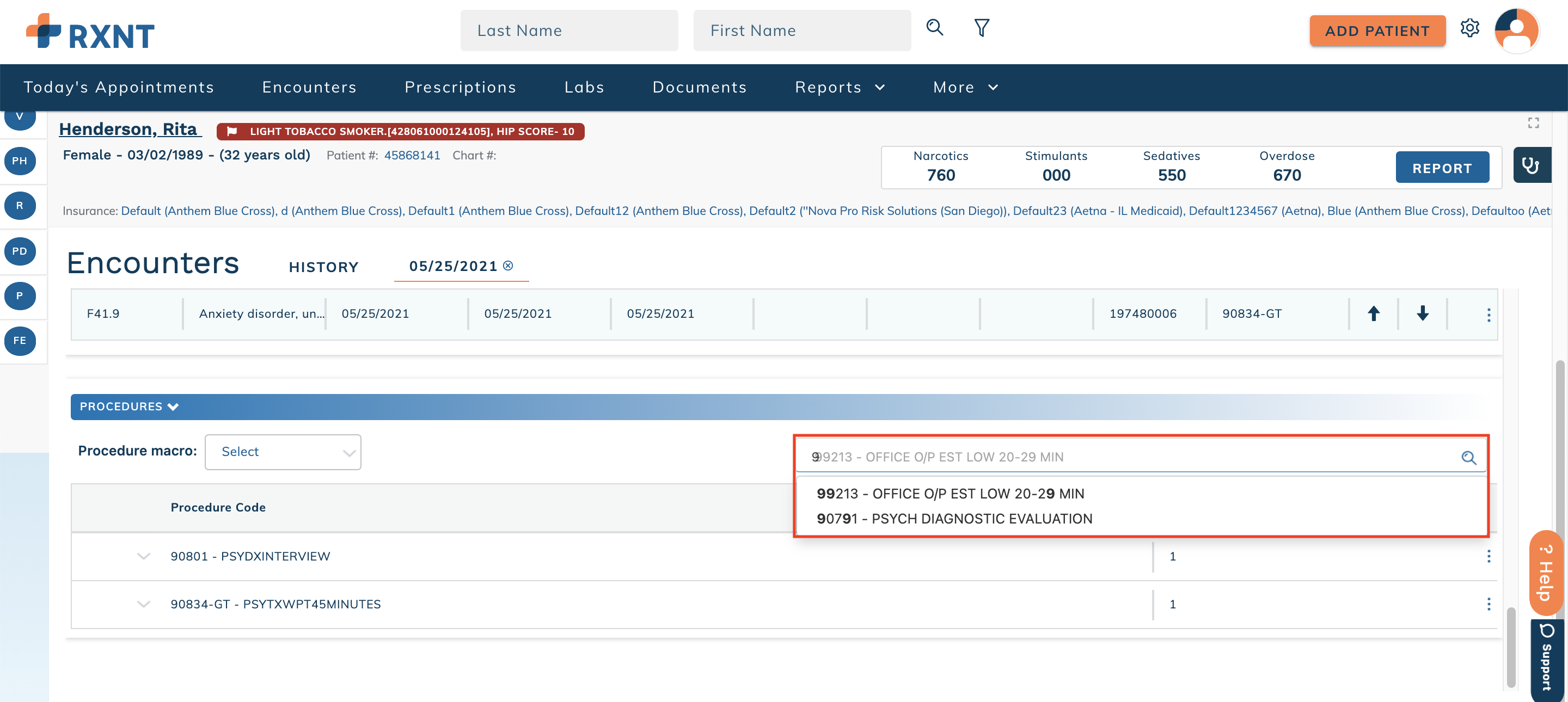Click the R sidebar circle
The image size is (1568, 702).
coord(20,206)
